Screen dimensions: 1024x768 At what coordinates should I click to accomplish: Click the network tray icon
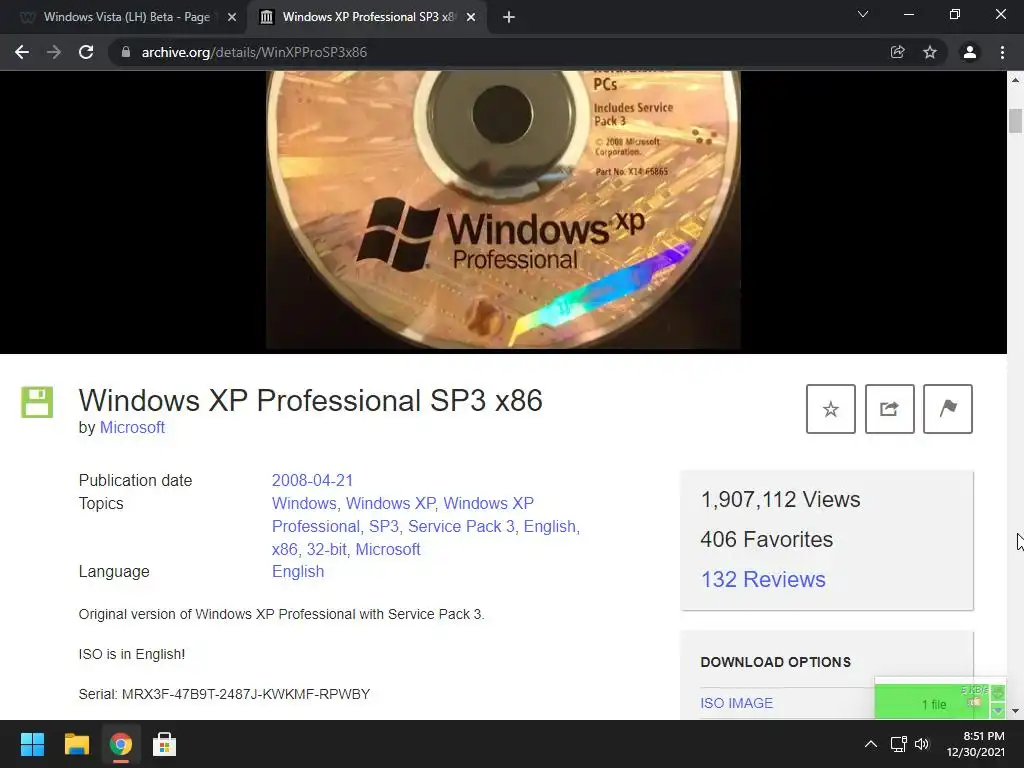(899, 744)
